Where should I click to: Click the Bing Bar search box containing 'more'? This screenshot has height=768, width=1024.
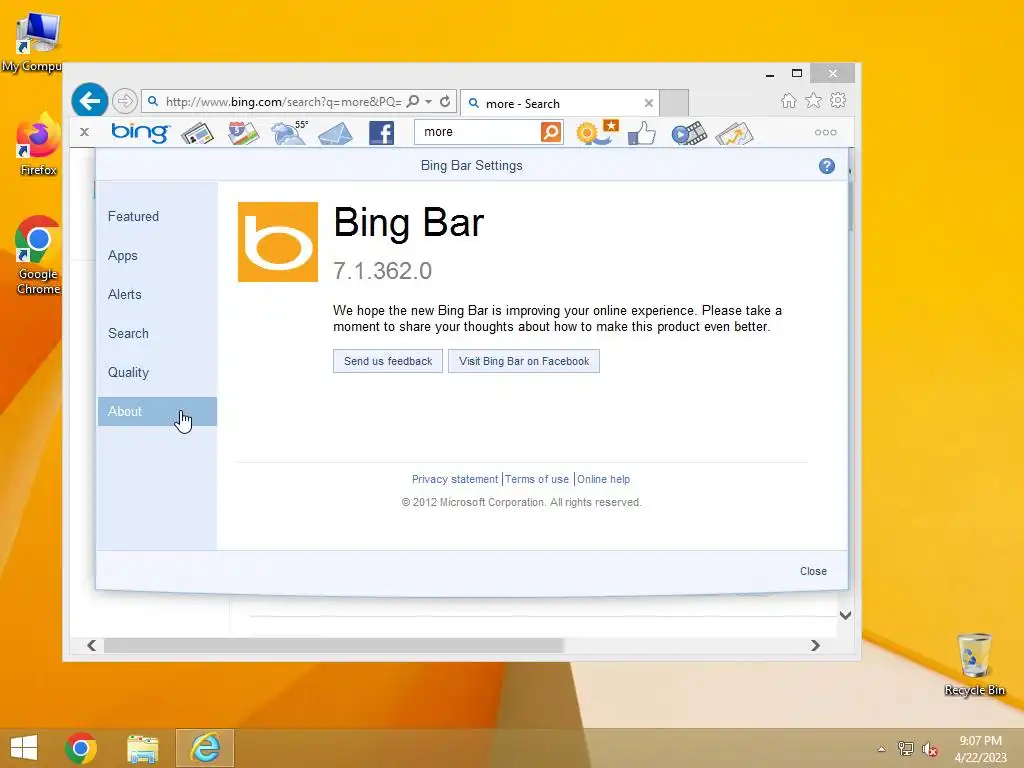pyautogui.click(x=477, y=132)
